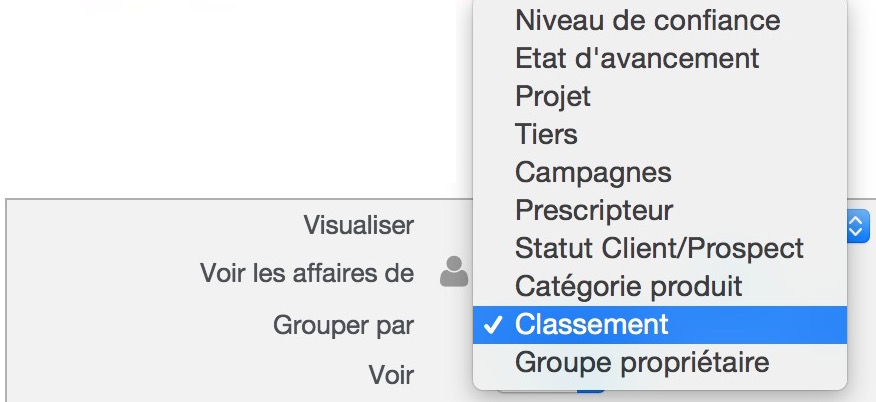The width and height of the screenshot is (876, 402).
Task: Select Statut Client/Prospect option
Action: [x=660, y=248]
